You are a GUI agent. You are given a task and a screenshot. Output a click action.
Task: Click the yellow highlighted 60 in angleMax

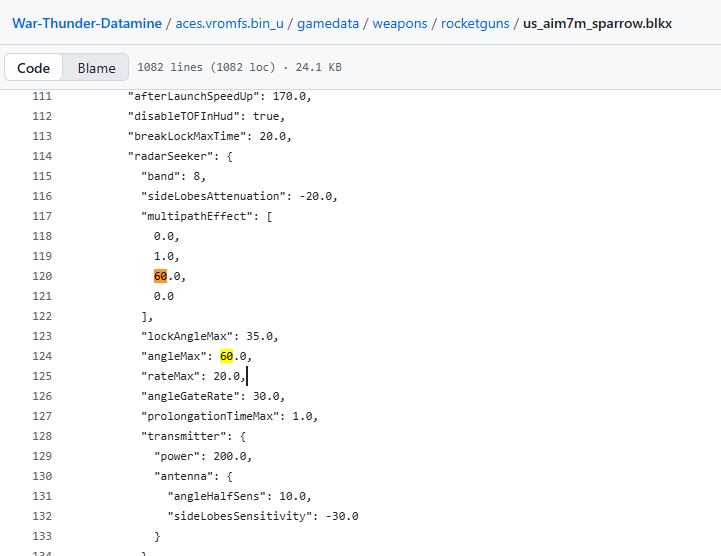point(226,356)
